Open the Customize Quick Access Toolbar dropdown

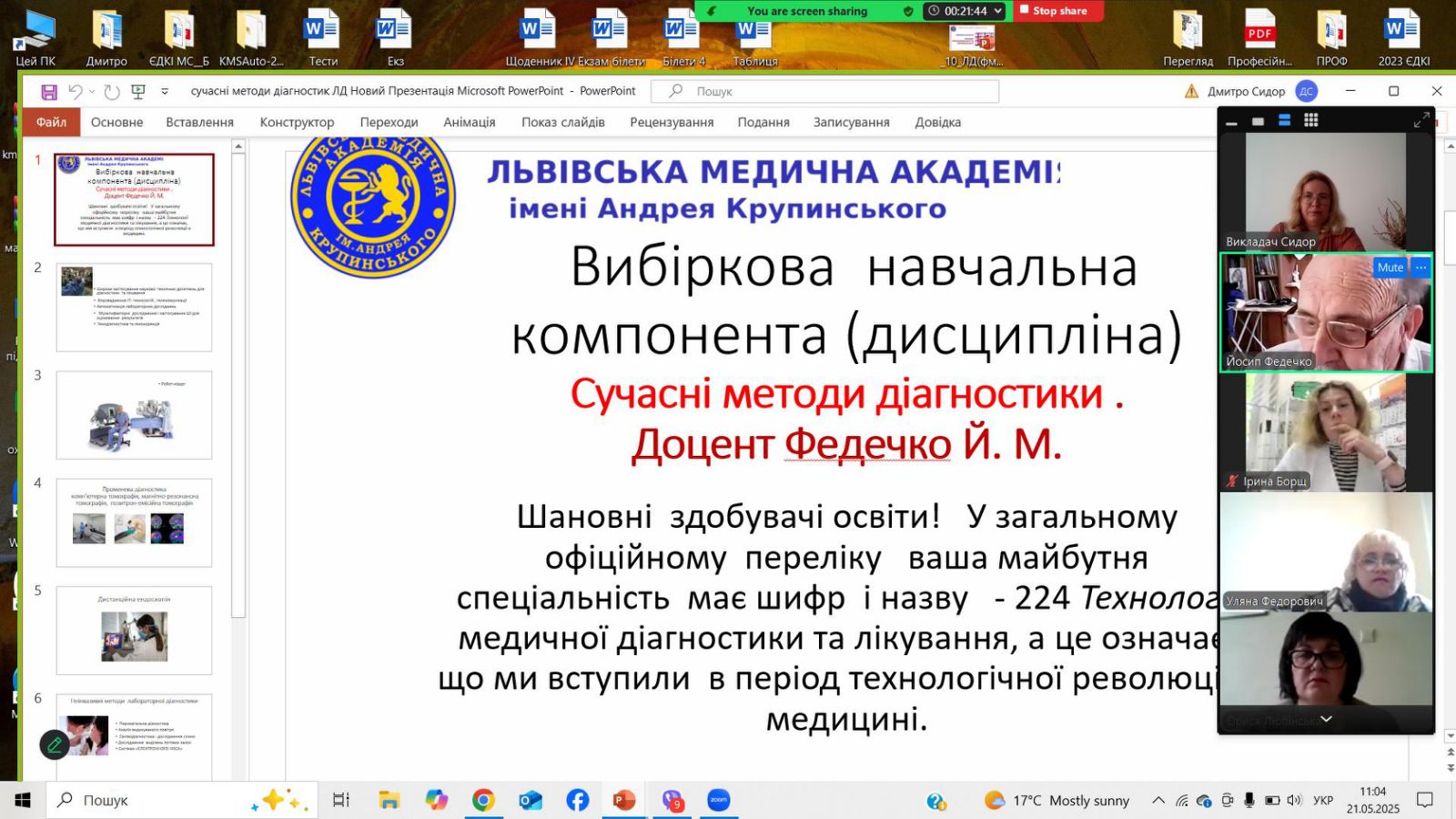(165, 92)
